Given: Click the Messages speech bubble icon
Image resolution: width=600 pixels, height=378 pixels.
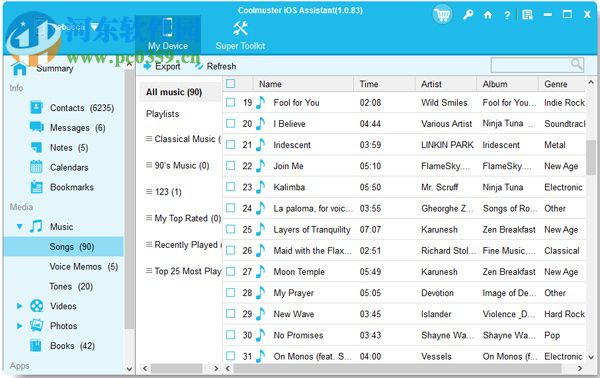Looking at the screenshot, I should tap(36, 127).
